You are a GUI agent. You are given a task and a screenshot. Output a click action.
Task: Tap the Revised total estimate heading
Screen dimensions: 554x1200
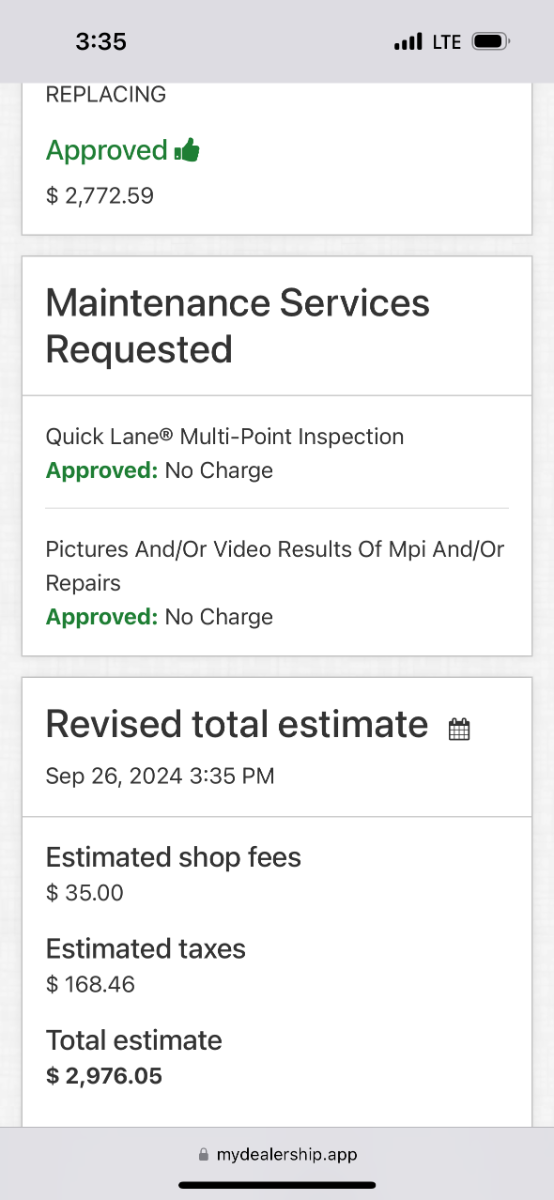tap(237, 724)
